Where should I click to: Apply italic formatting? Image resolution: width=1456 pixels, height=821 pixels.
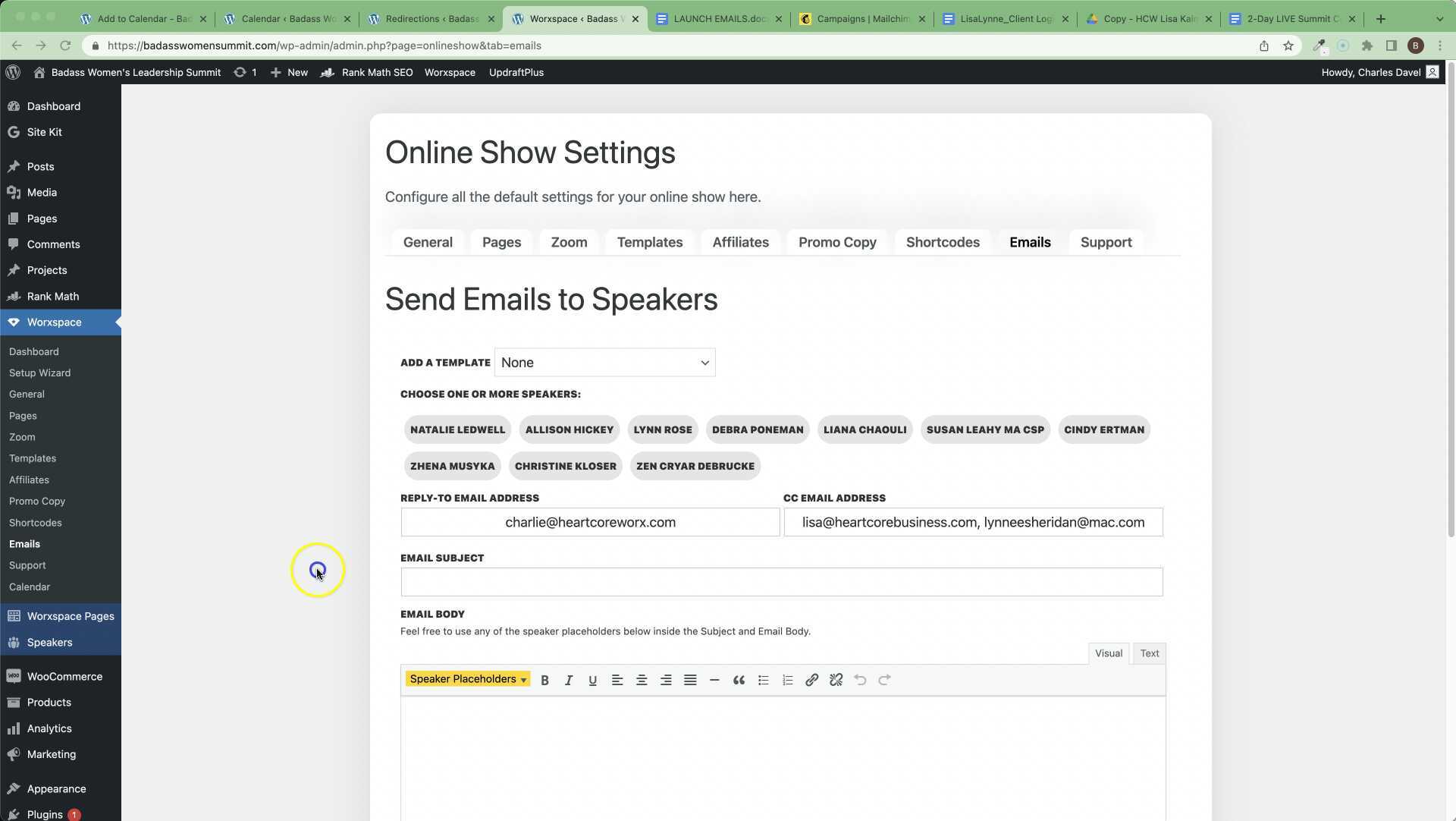(568, 680)
